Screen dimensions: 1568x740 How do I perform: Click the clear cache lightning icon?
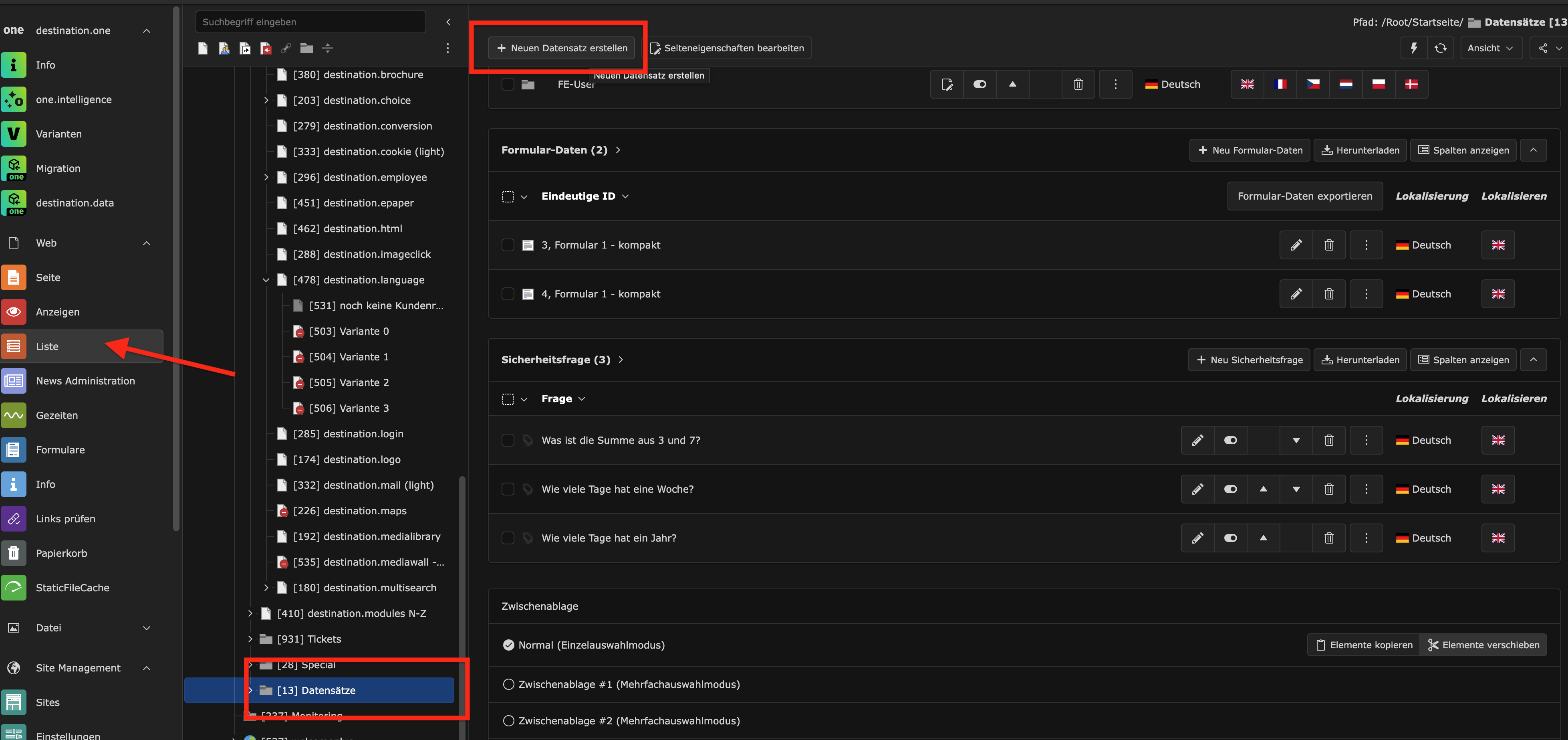[x=1414, y=48]
